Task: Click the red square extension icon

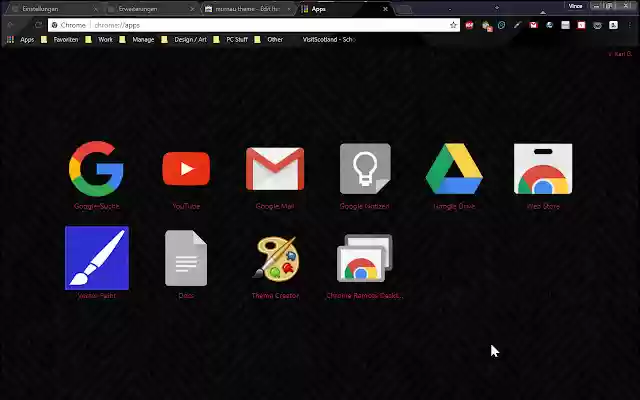Action: [581, 25]
